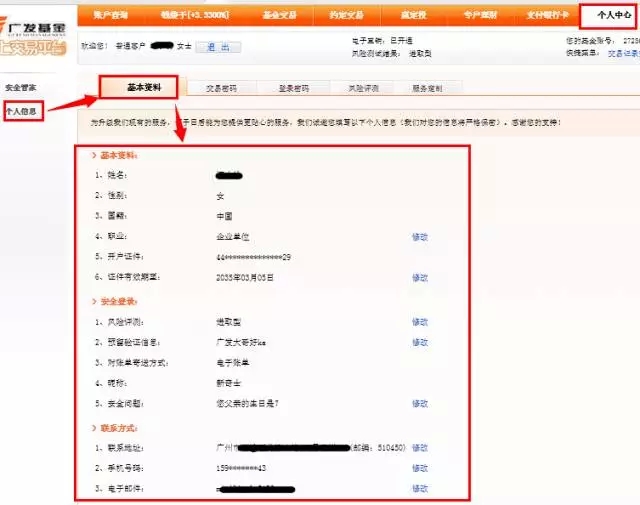Image resolution: width=640 pixels, height=505 pixels.
Task: Click the 退出 logout button
Action: coord(217,47)
